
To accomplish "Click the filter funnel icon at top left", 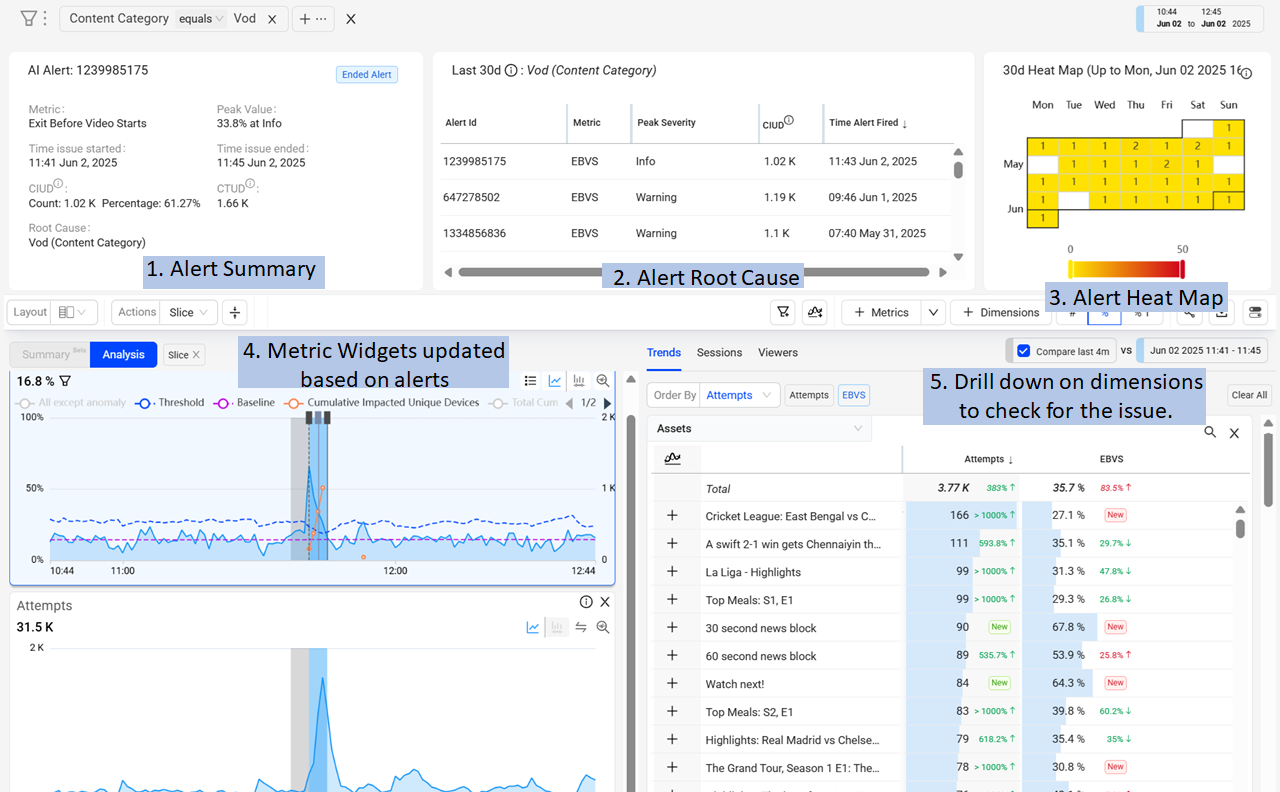I will pos(29,19).
